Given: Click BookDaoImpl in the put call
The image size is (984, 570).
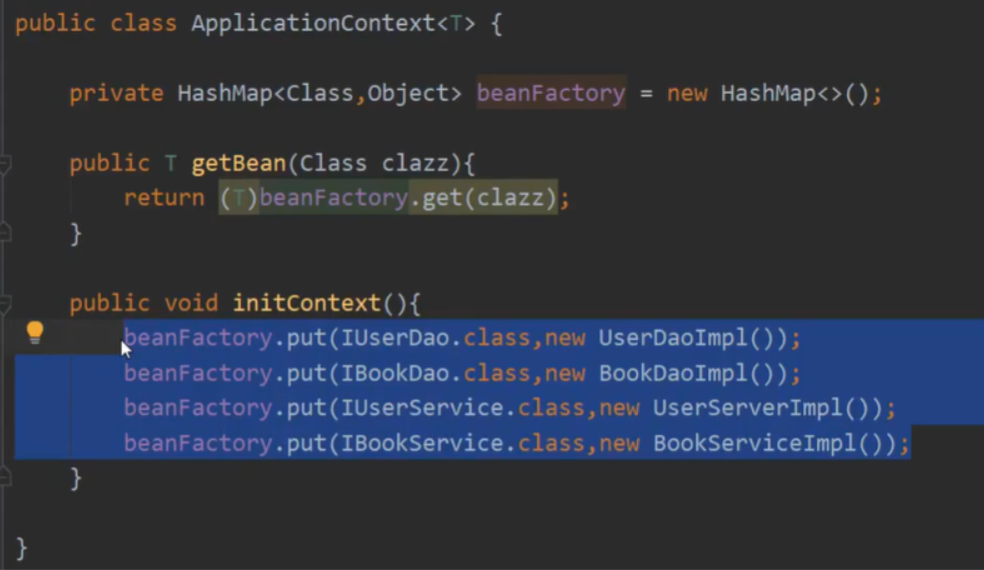Looking at the screenshot, I should [x=673, y=374].
